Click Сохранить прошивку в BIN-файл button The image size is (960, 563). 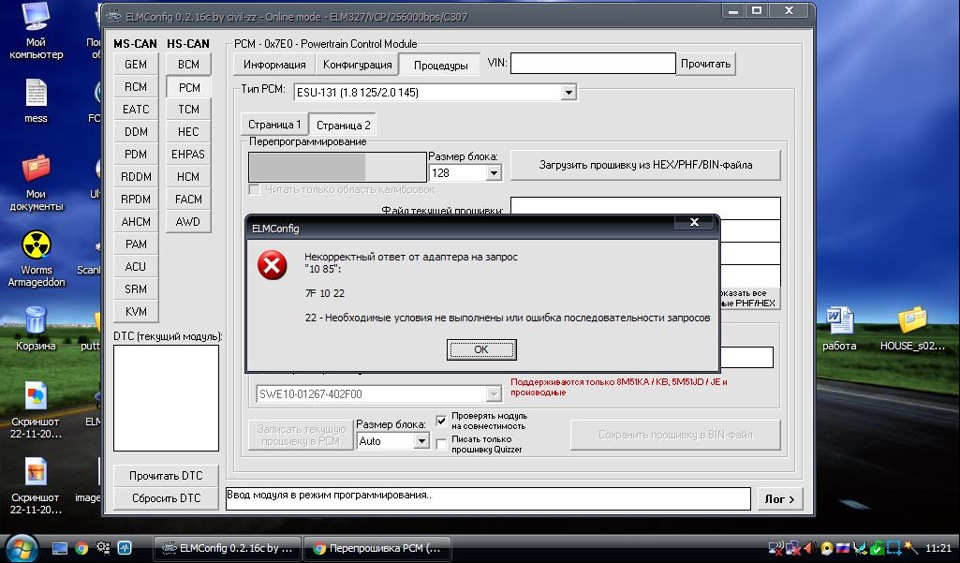pyautogui.click(x=675, y=434)
